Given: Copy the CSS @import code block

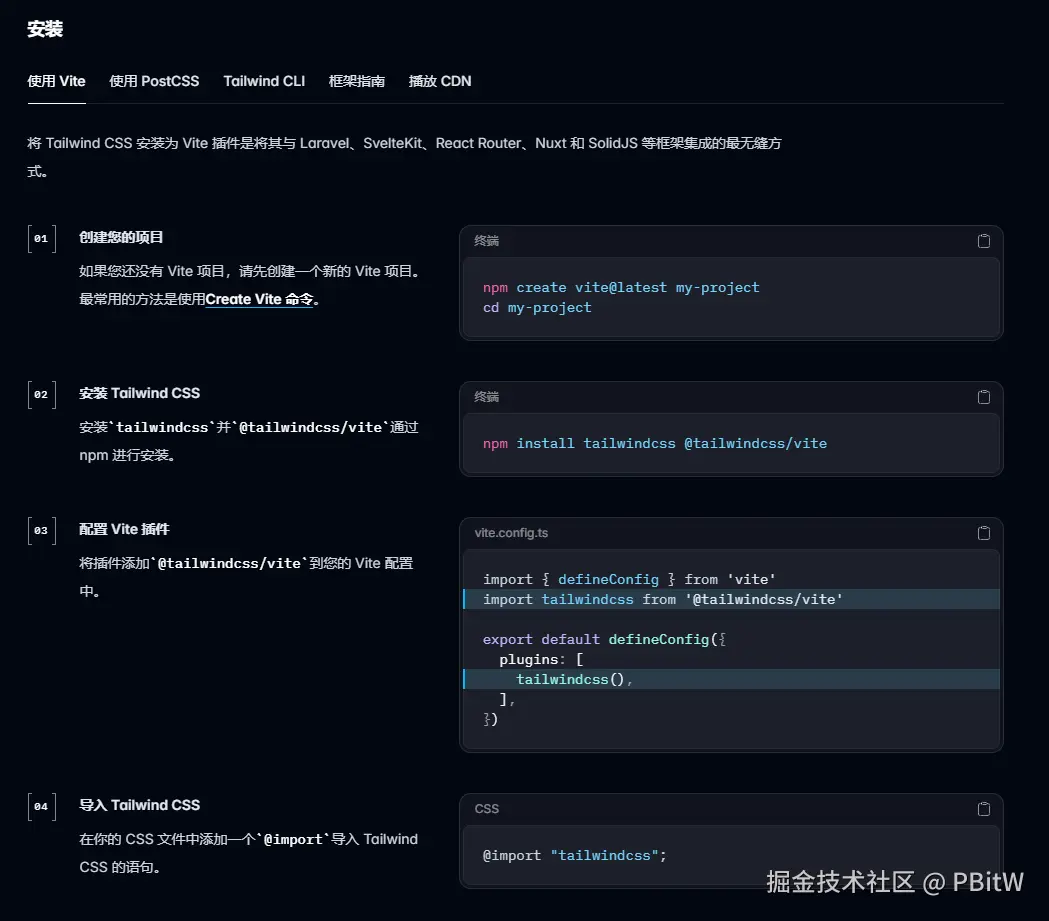Looking at the screenshot, I should [983, 809].
